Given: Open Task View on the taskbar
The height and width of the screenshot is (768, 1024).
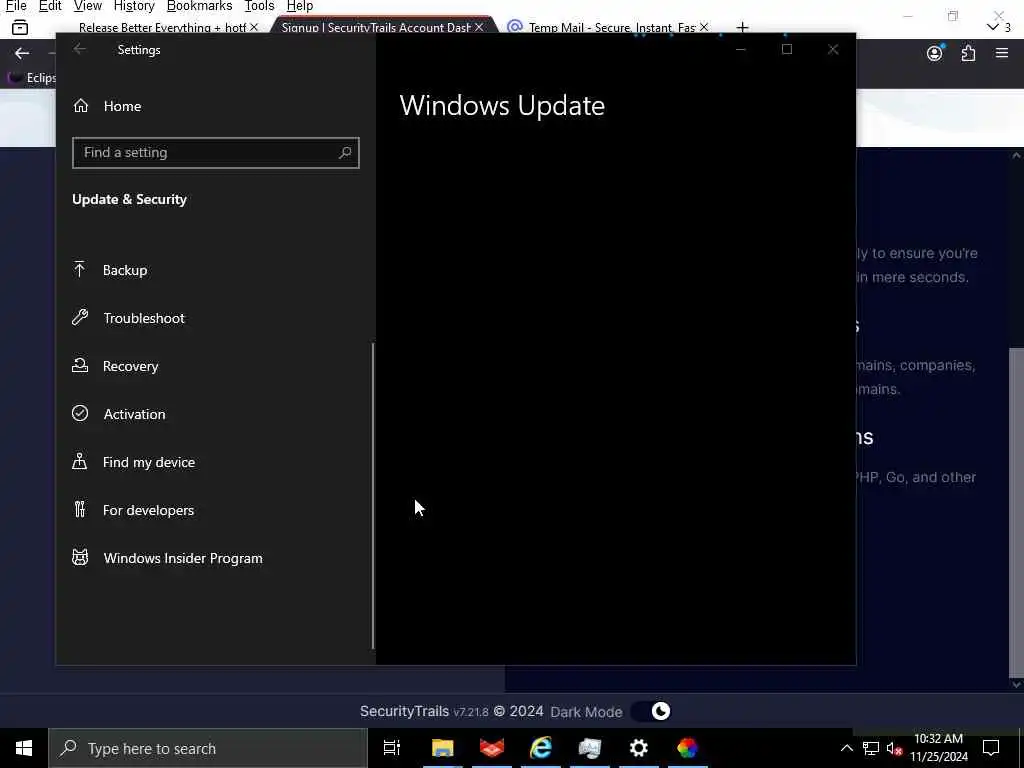Looking at the screenshot, I should pyautogui.click(x=392, y=748).
